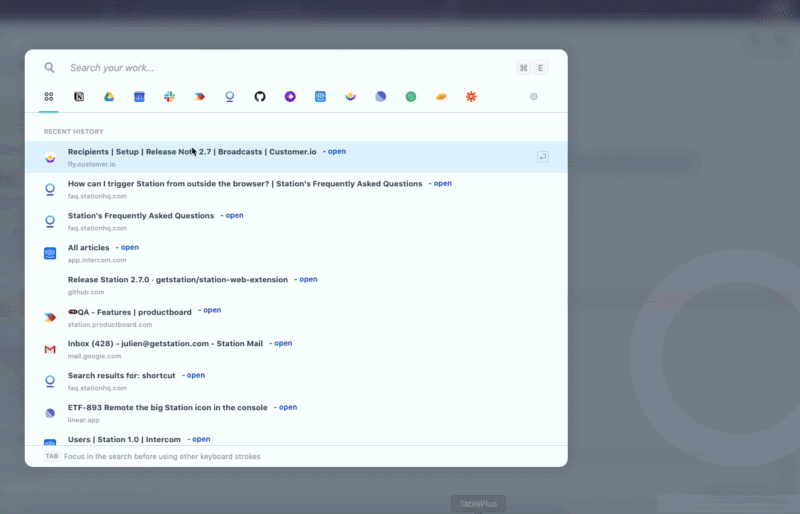800x514 pixels.
Task: Select 'All articles' history entry
Action: coord(296,253)
